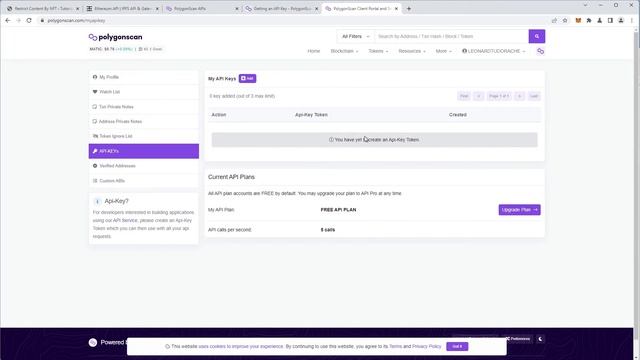Click the First pagination button
Image resolution: width=640 pixels, height=360 pixels.
(x=464, y=96)
